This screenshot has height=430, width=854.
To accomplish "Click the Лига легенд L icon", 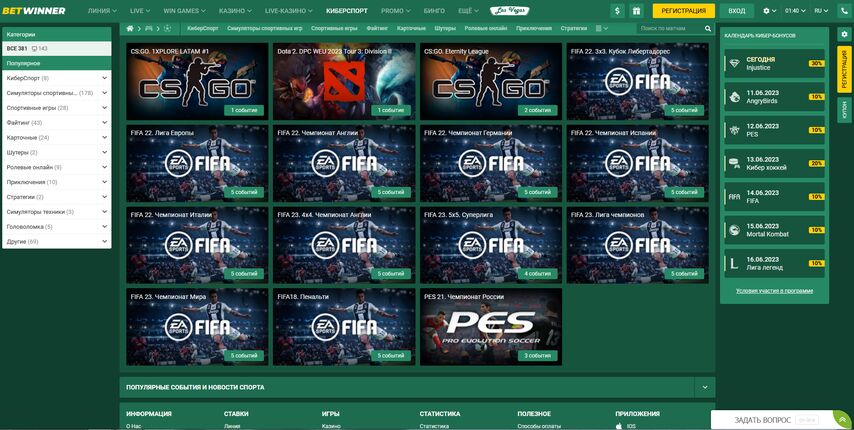I will click(x=734, y=263).
